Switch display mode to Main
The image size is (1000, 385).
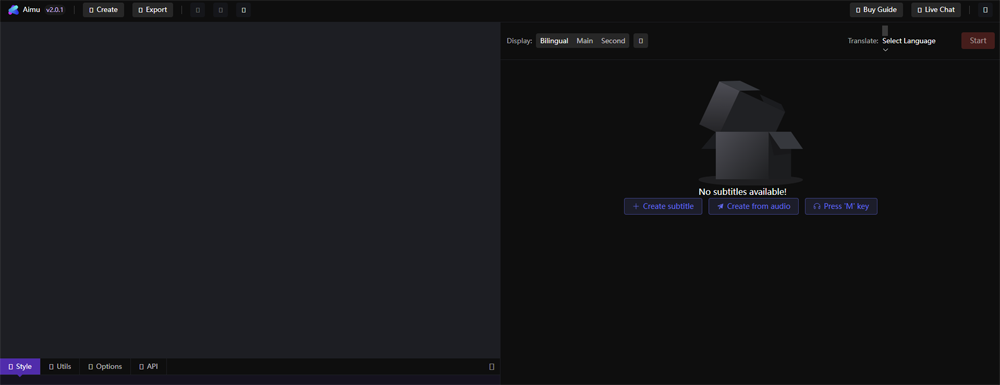click(x=585, y=41)
